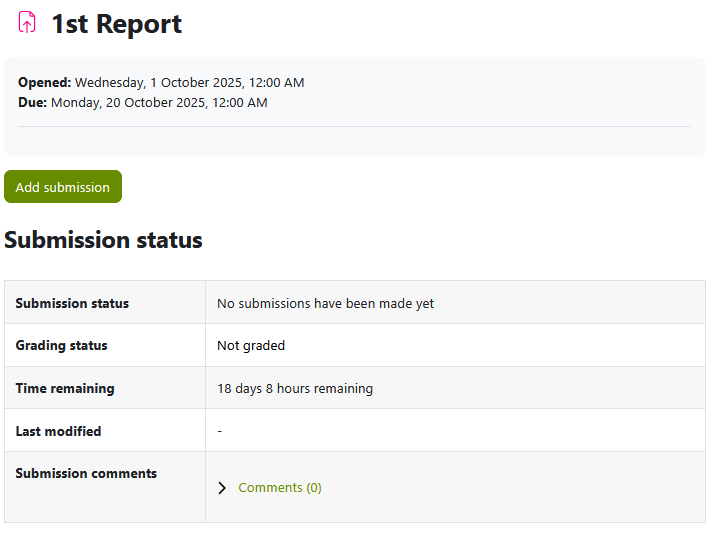This screenshot has width=710, height=533.
Task: Click the "Last modified" row label
Action: 58,431
